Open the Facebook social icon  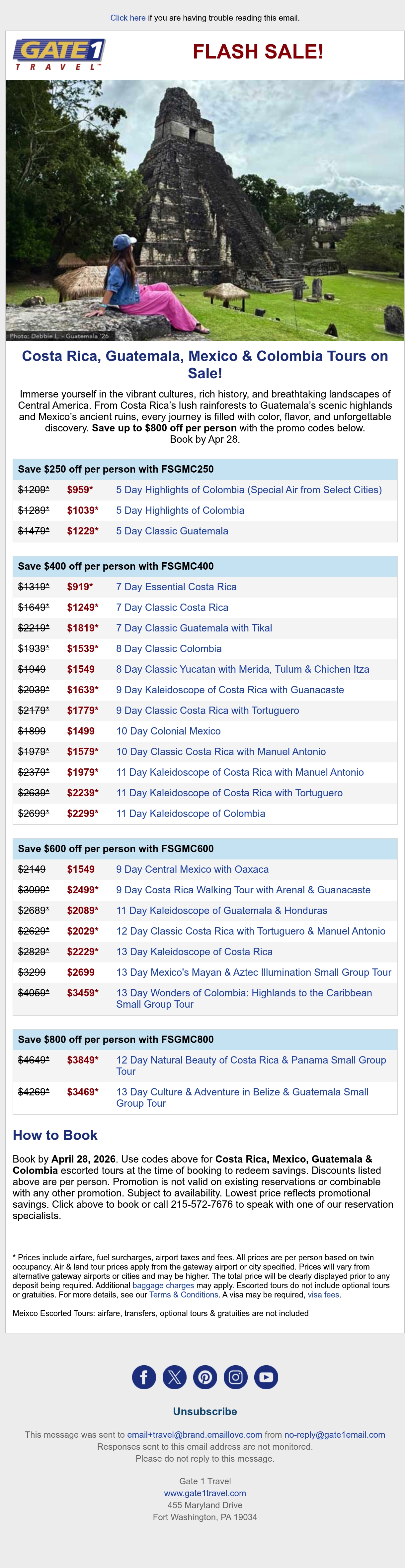(x=144, y=1377)
